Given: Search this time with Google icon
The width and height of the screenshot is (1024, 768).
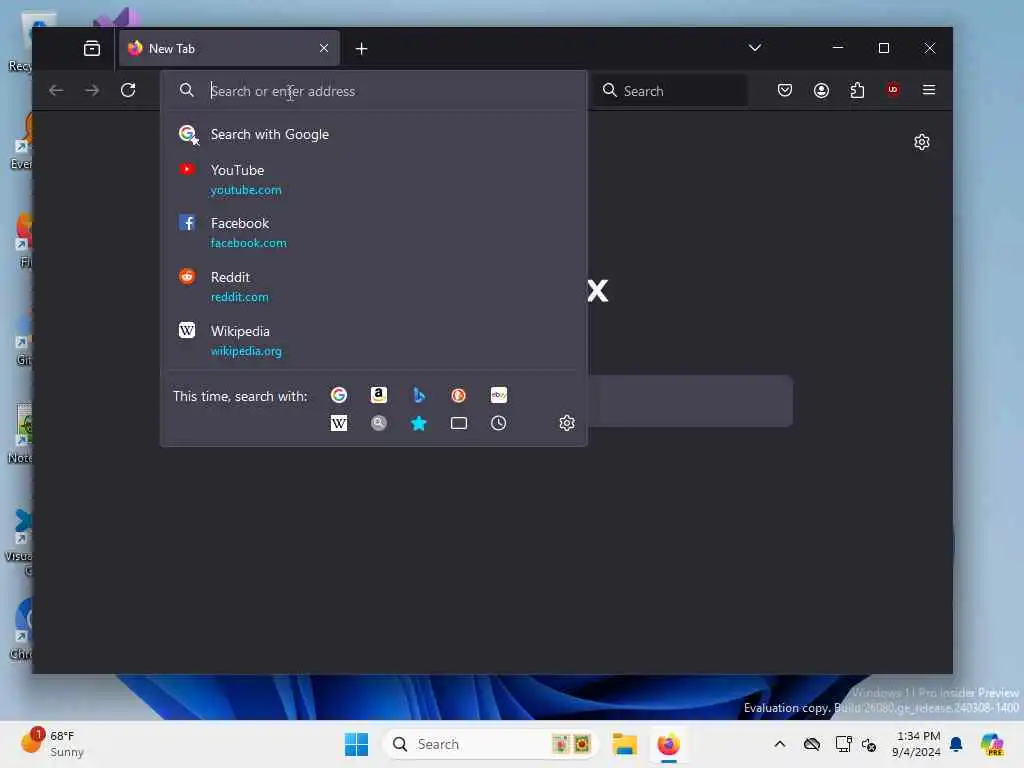Looking at the screenshot, I should pos(339,395).
